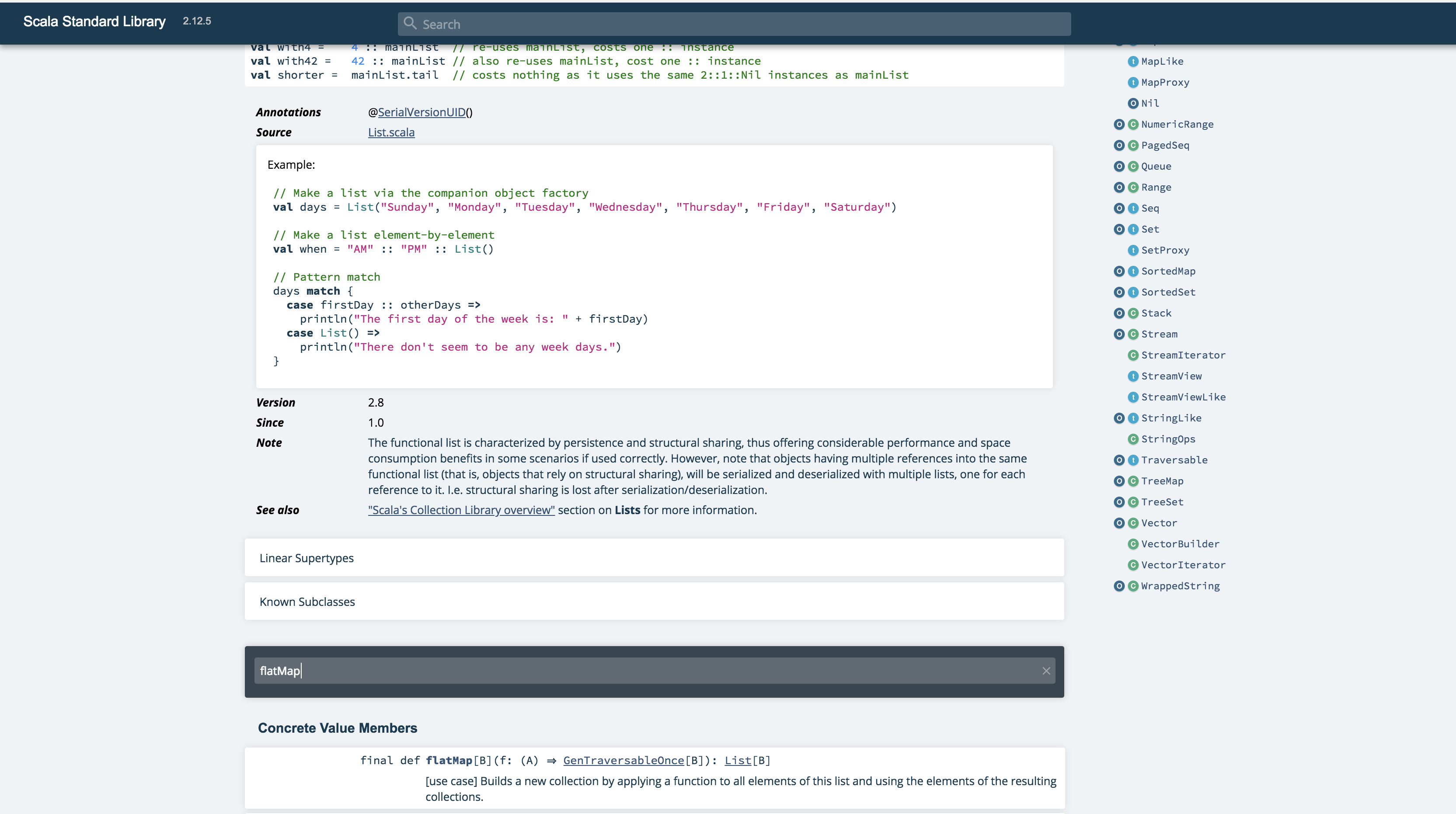The height and width of the screenshot is (814, 1456).
Task: Follow the SerialVersionUID annotation link
Action: click(421, 112)
